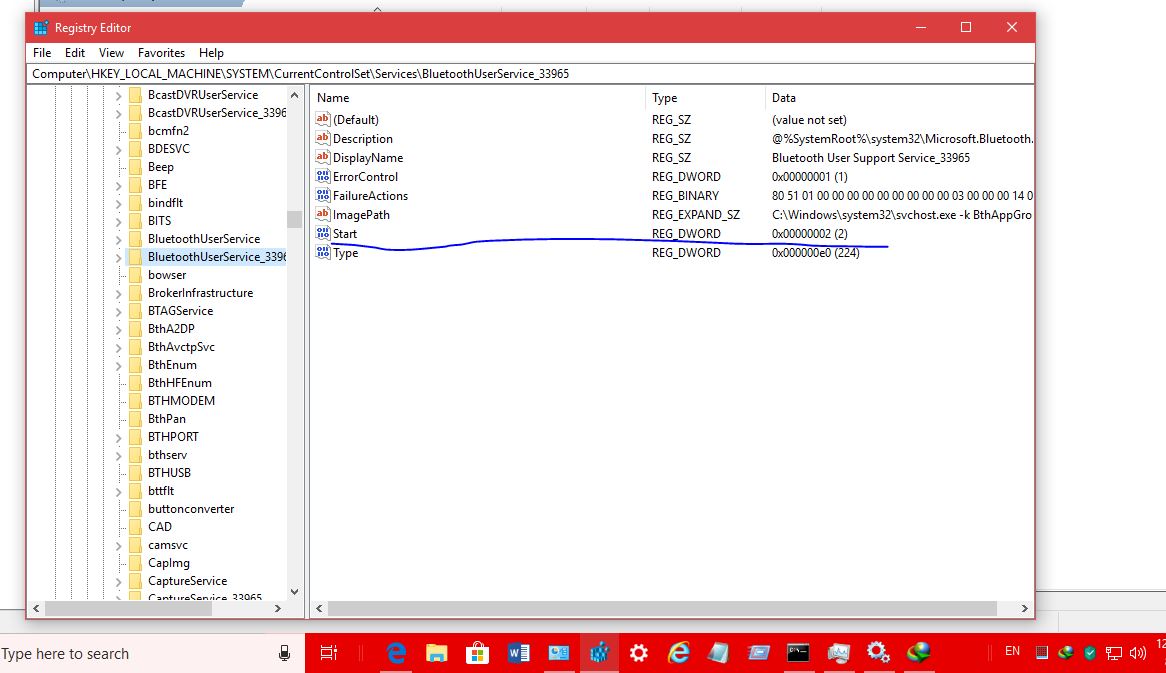Expand the BTHPORT key
This screenshot has height=673, width=1166.
(x=118, y=437)
